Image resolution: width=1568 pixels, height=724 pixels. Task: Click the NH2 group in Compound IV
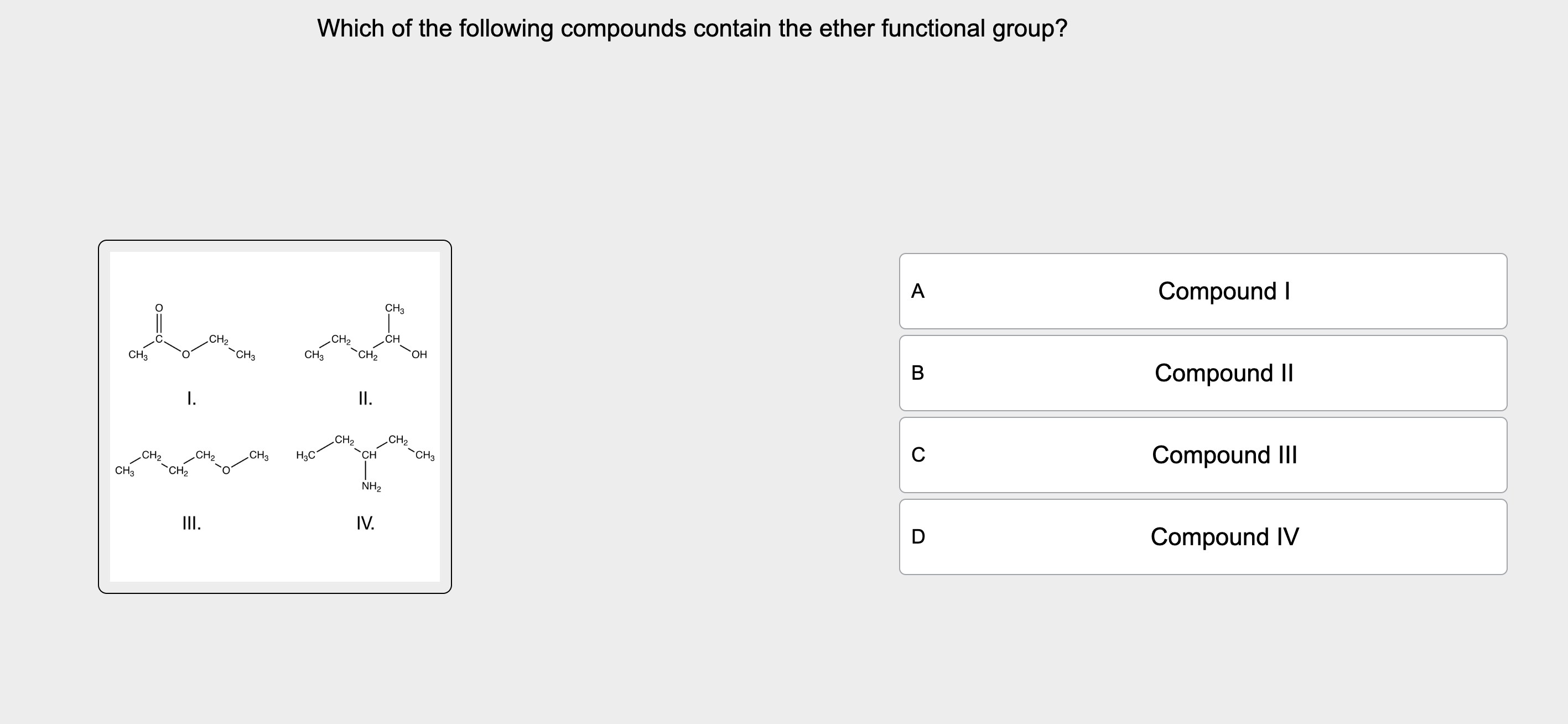pos(371,487)
